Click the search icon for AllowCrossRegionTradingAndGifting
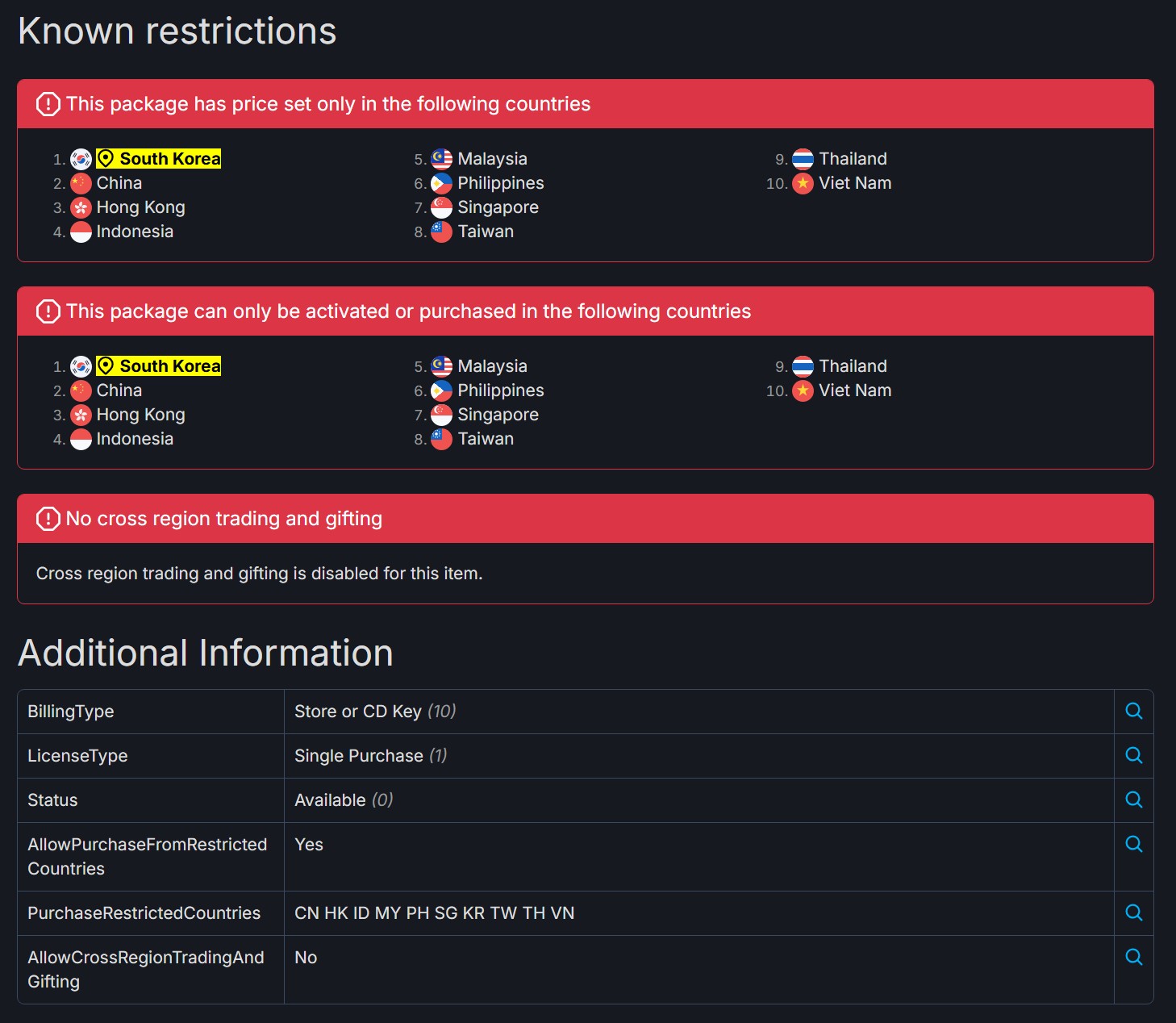 (1133, 957)
